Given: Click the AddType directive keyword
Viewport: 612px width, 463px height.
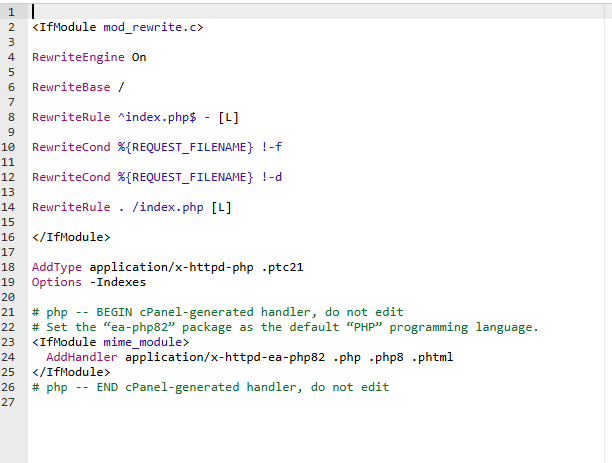Looking at the screenshot, I should (x=56, y=267).
